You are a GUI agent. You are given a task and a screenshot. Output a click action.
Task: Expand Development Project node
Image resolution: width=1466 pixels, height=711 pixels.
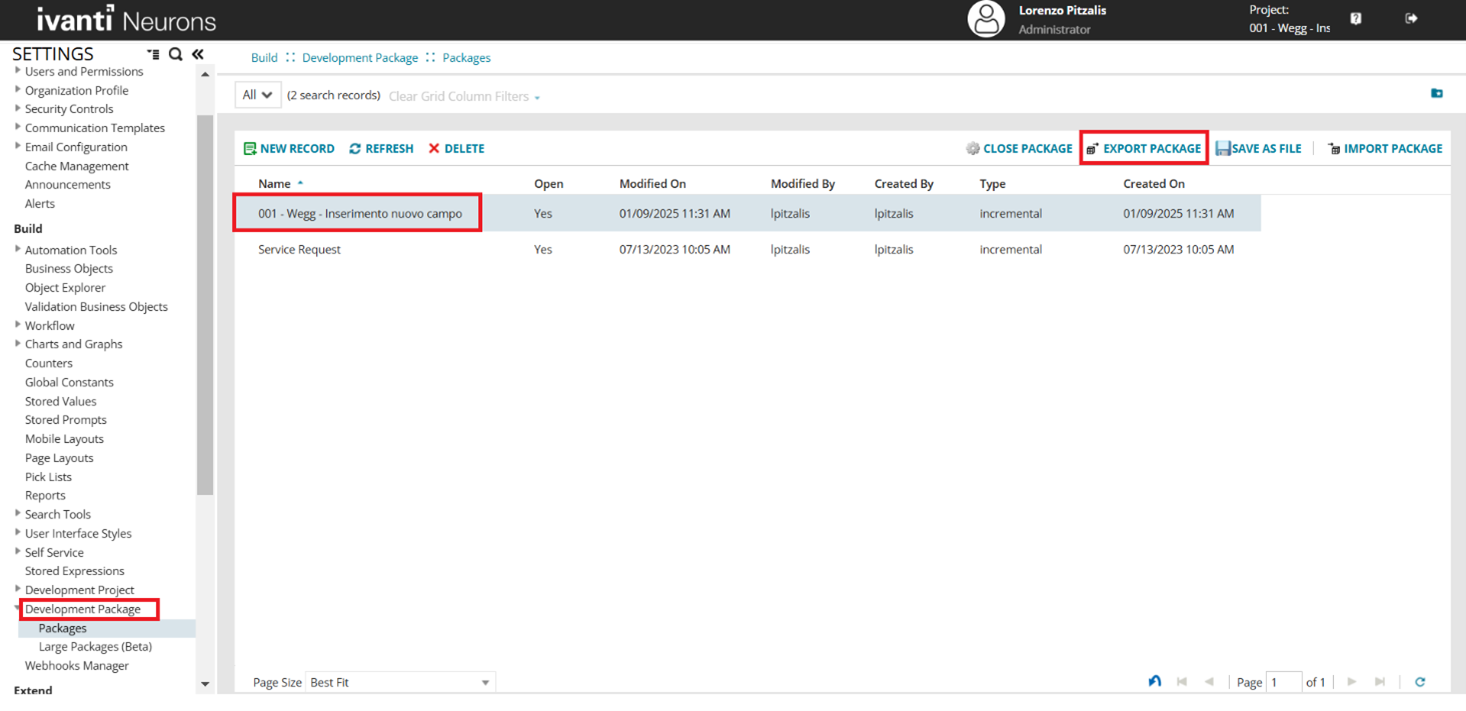coord(18,589)
